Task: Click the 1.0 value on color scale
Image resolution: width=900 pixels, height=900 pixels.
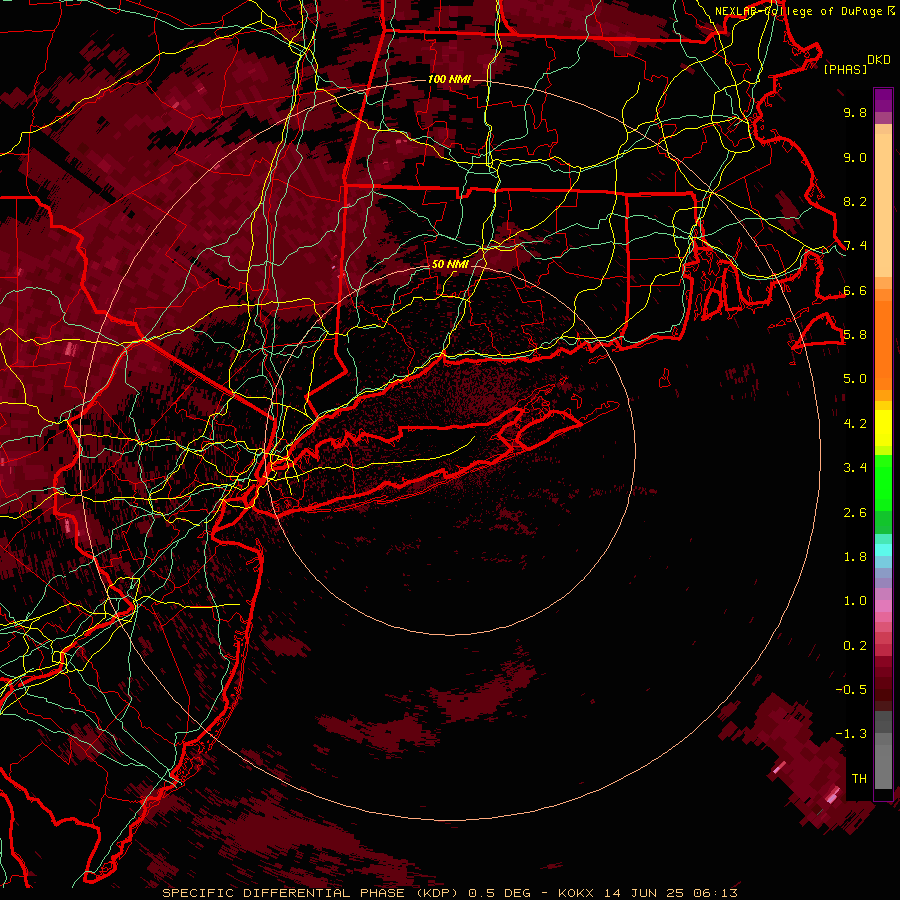Action: tap(855, 601)
